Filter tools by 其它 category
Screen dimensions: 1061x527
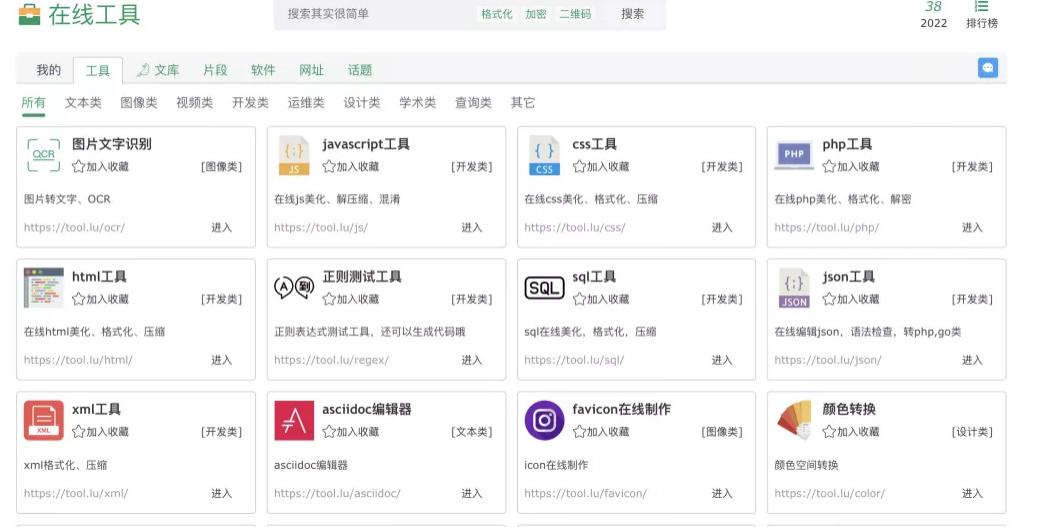(523, 103)
